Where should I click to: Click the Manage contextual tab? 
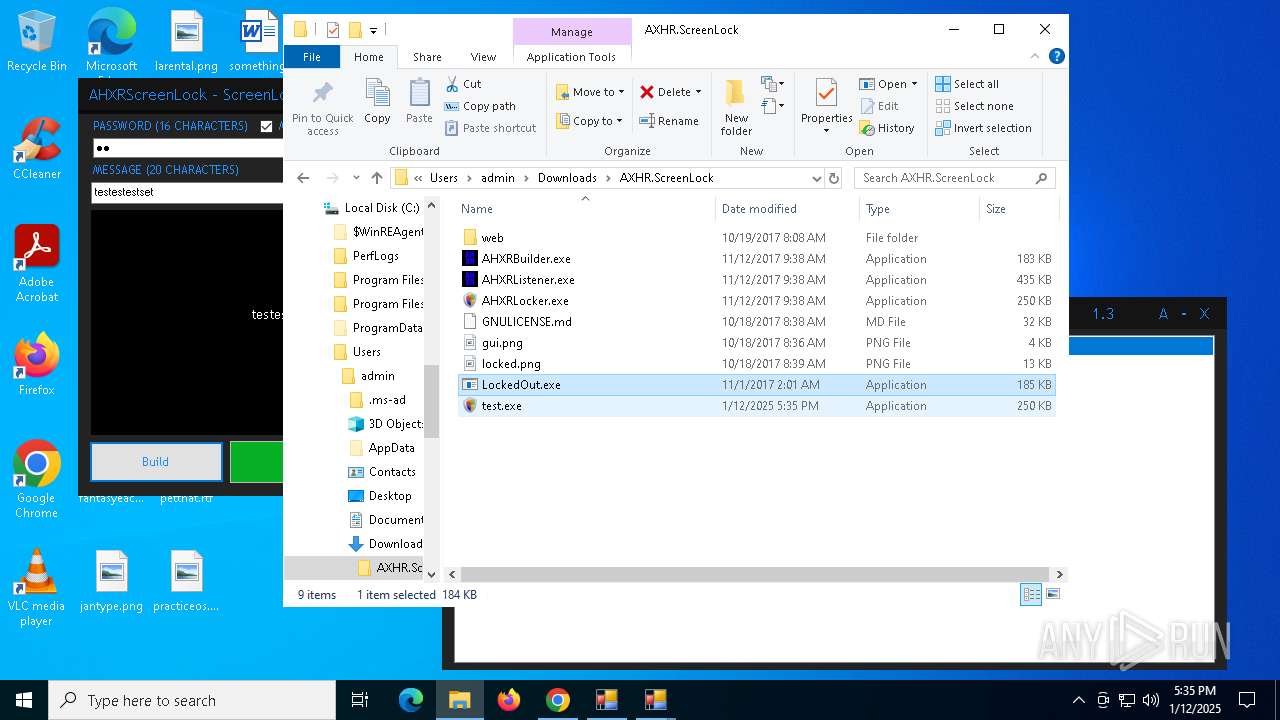click(x=571, y=32)
